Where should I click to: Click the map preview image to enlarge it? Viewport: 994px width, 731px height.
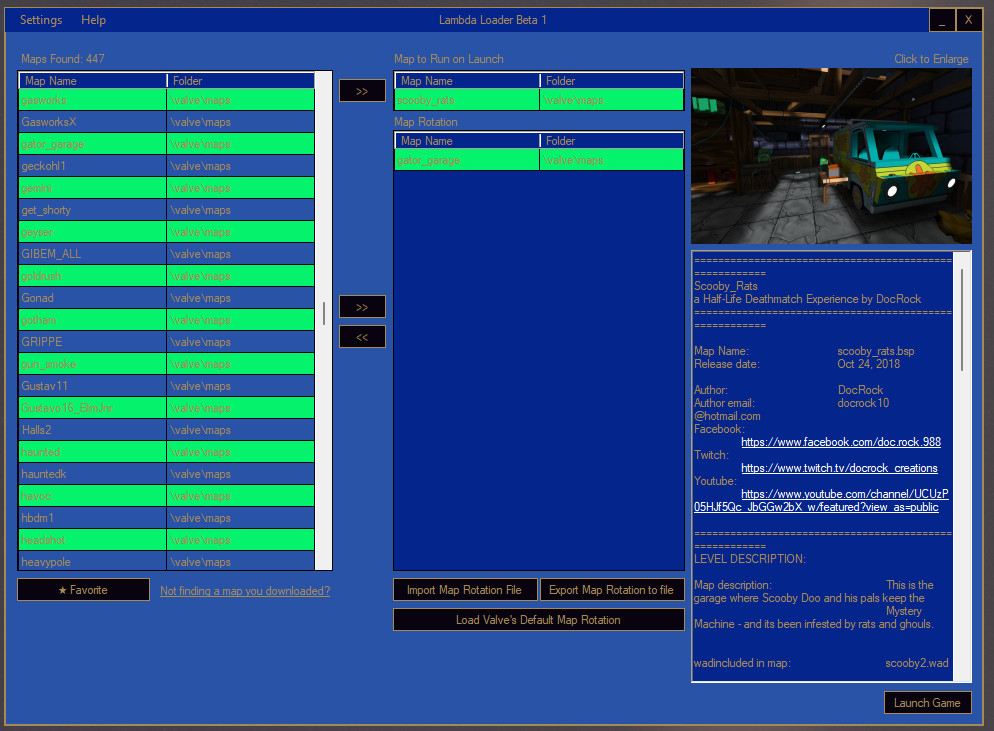pos(831,156)
